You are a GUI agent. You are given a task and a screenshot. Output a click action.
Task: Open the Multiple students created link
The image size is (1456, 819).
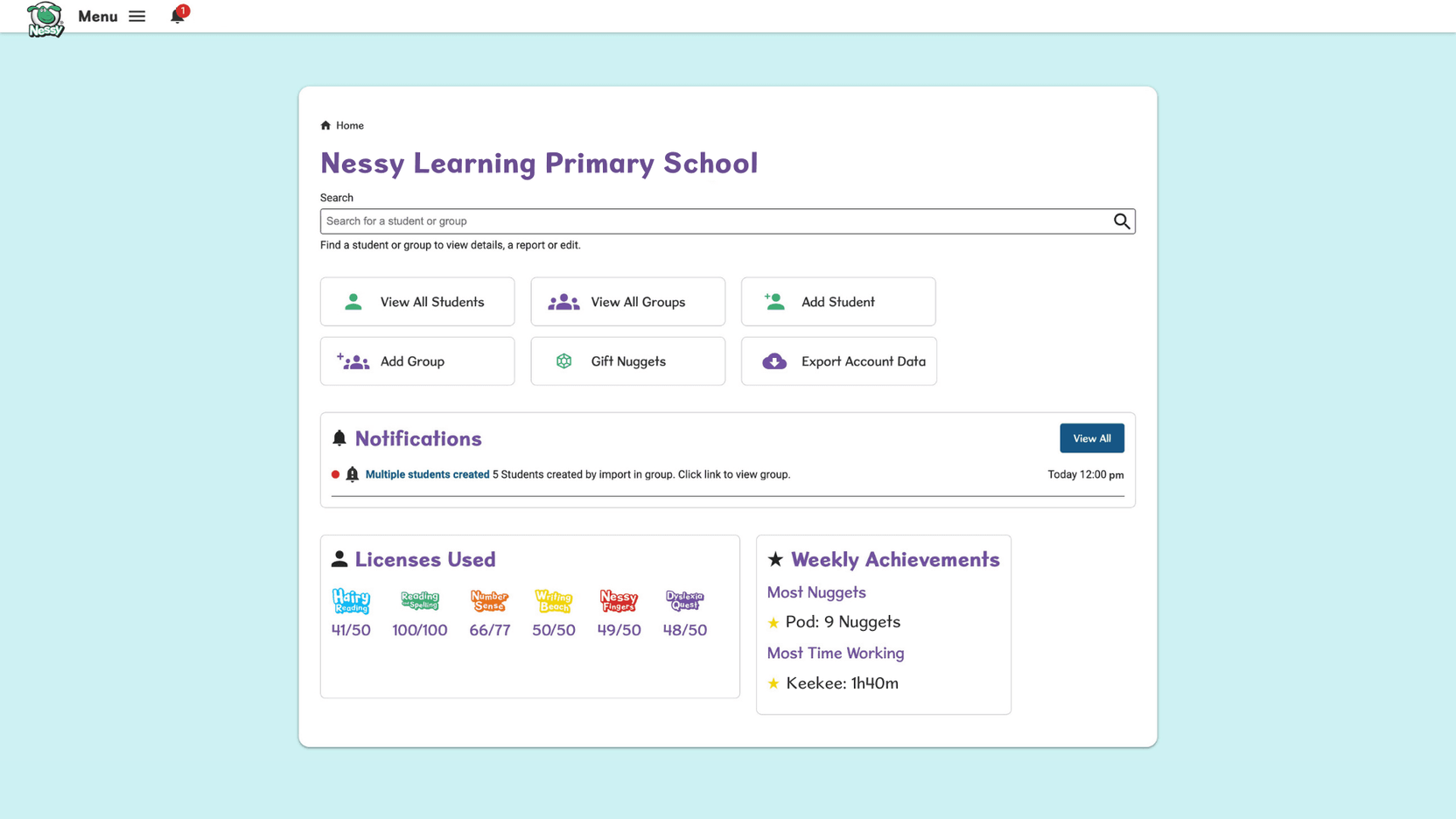pyautogui.click(x=427, y=475)
